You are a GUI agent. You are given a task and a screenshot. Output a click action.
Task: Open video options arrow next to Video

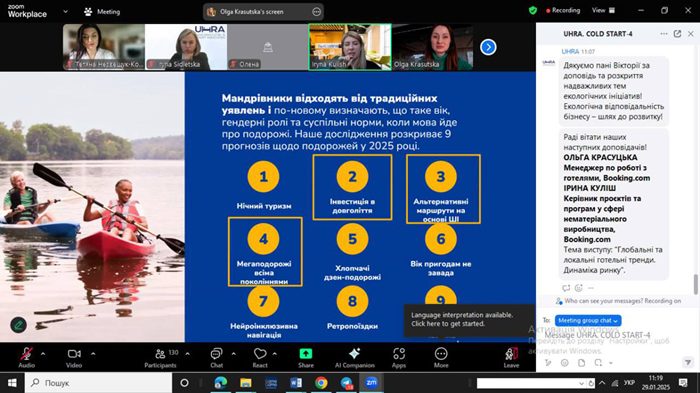(x=93, y=354)
